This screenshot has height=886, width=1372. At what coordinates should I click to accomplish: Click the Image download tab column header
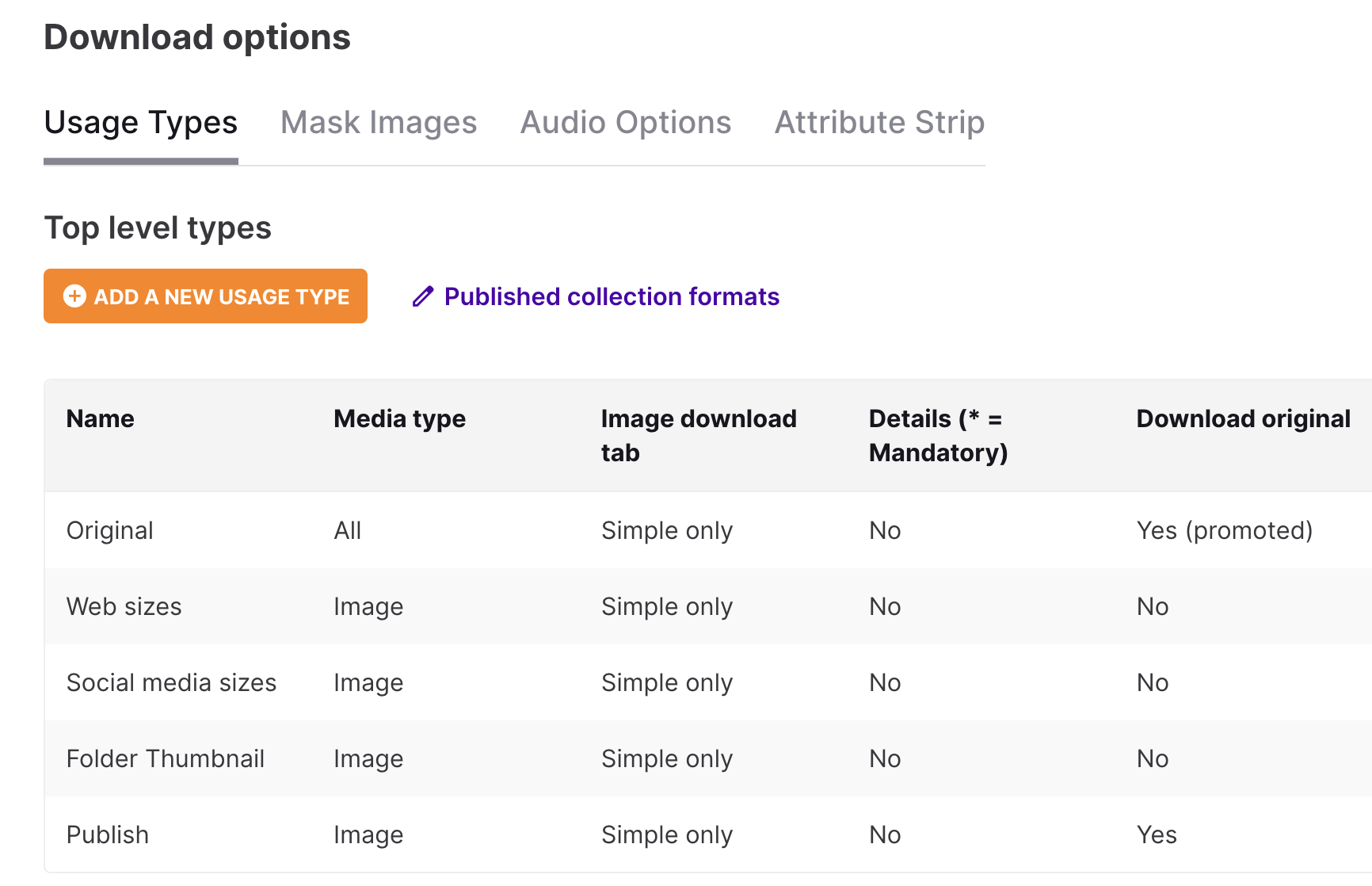(x=698, y=435)
